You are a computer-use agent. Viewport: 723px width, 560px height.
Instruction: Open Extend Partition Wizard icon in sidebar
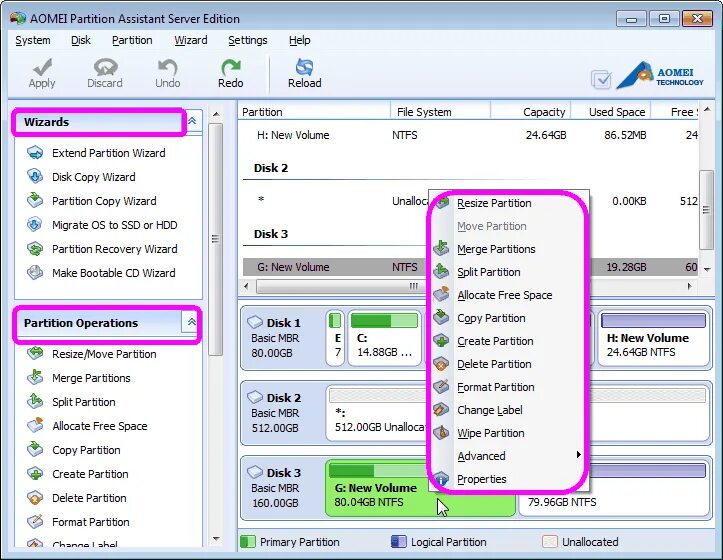(x=35, y=153)
